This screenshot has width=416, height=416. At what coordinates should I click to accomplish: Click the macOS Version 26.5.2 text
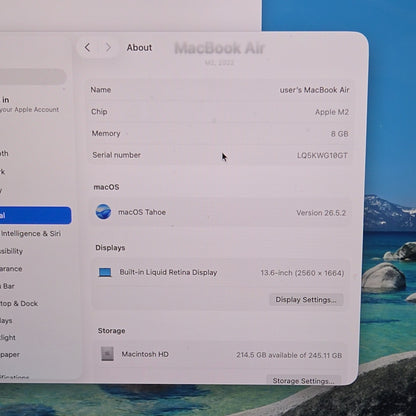(321, 213)
